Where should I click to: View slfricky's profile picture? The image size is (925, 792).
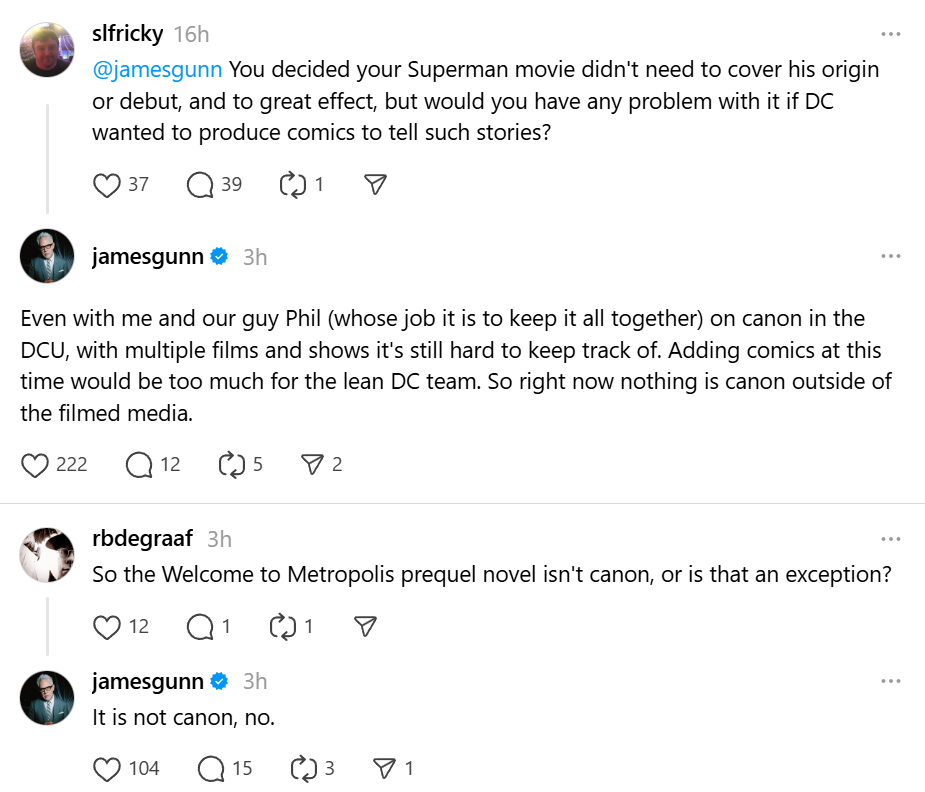click(x=47, y=49)
